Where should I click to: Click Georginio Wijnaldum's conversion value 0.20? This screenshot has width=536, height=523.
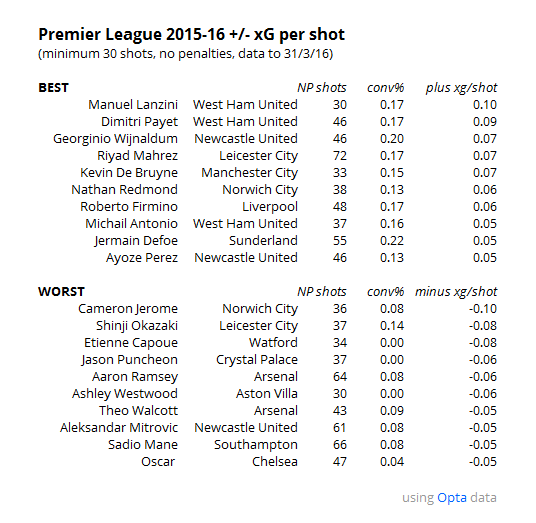pyautogui.click(x=392, y=139)
